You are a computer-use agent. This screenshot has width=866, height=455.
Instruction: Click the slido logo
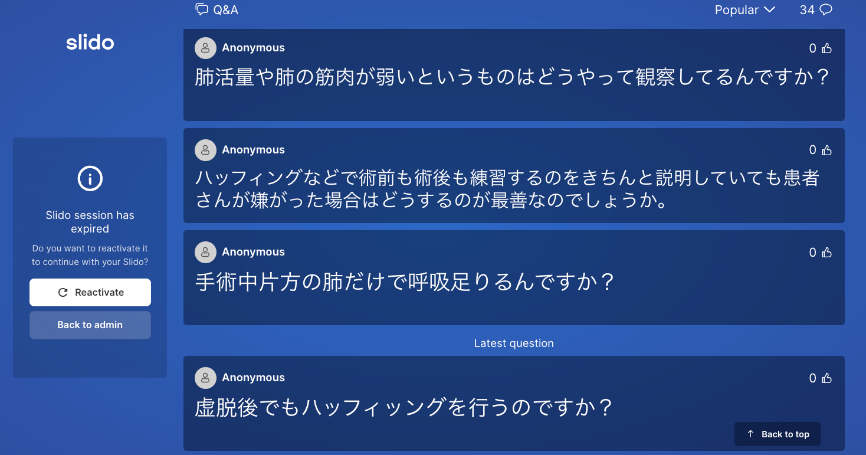pyautogui.click(x=90, y=43)
